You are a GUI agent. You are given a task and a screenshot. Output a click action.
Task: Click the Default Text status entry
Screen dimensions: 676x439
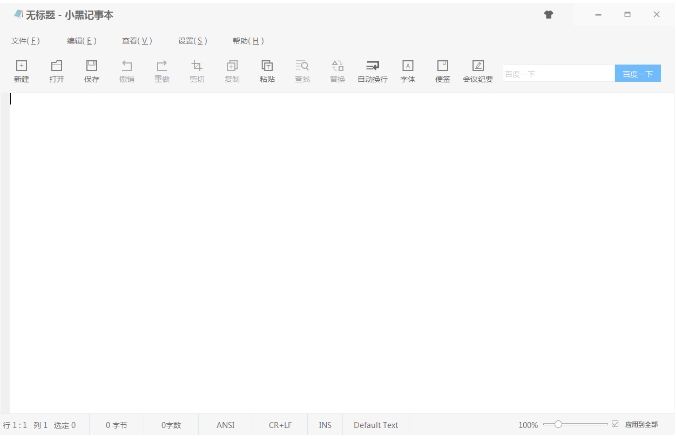376,425
